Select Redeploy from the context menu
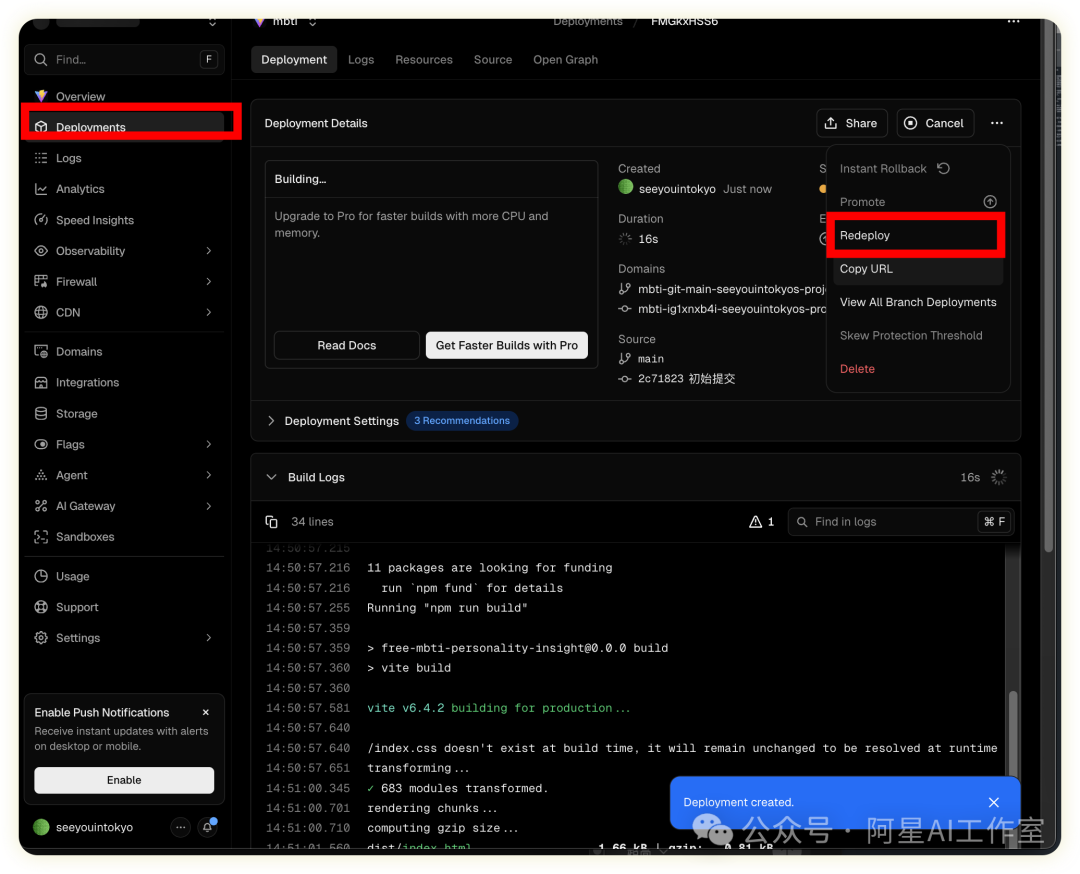The height and width of the screenshot is (874, 1080). tap(865, 235)
